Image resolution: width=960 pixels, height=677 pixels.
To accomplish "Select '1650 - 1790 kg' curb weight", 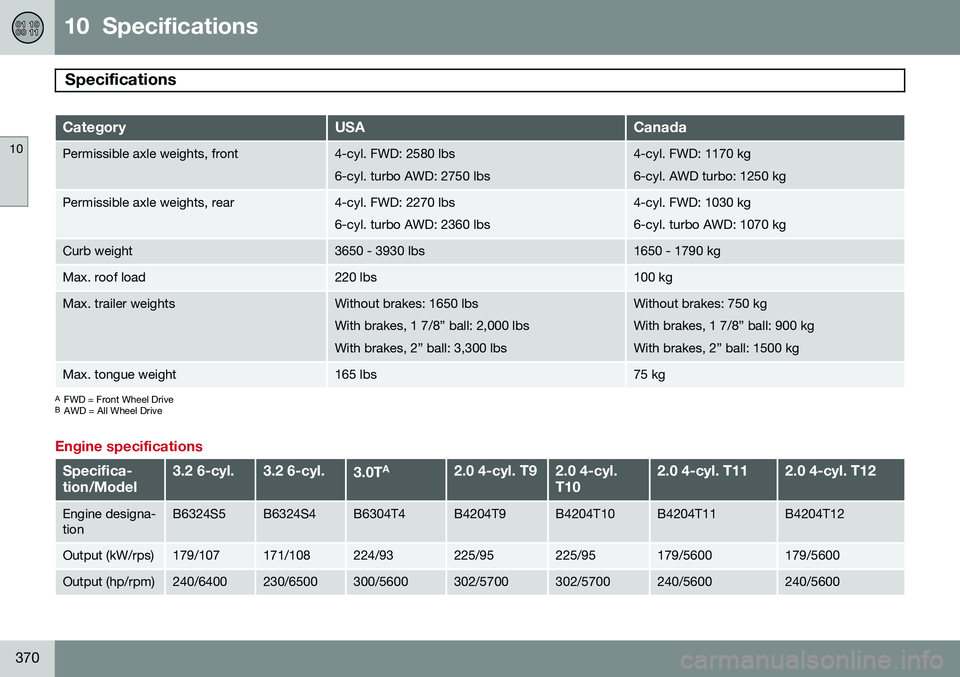I will tap(677, 251).
